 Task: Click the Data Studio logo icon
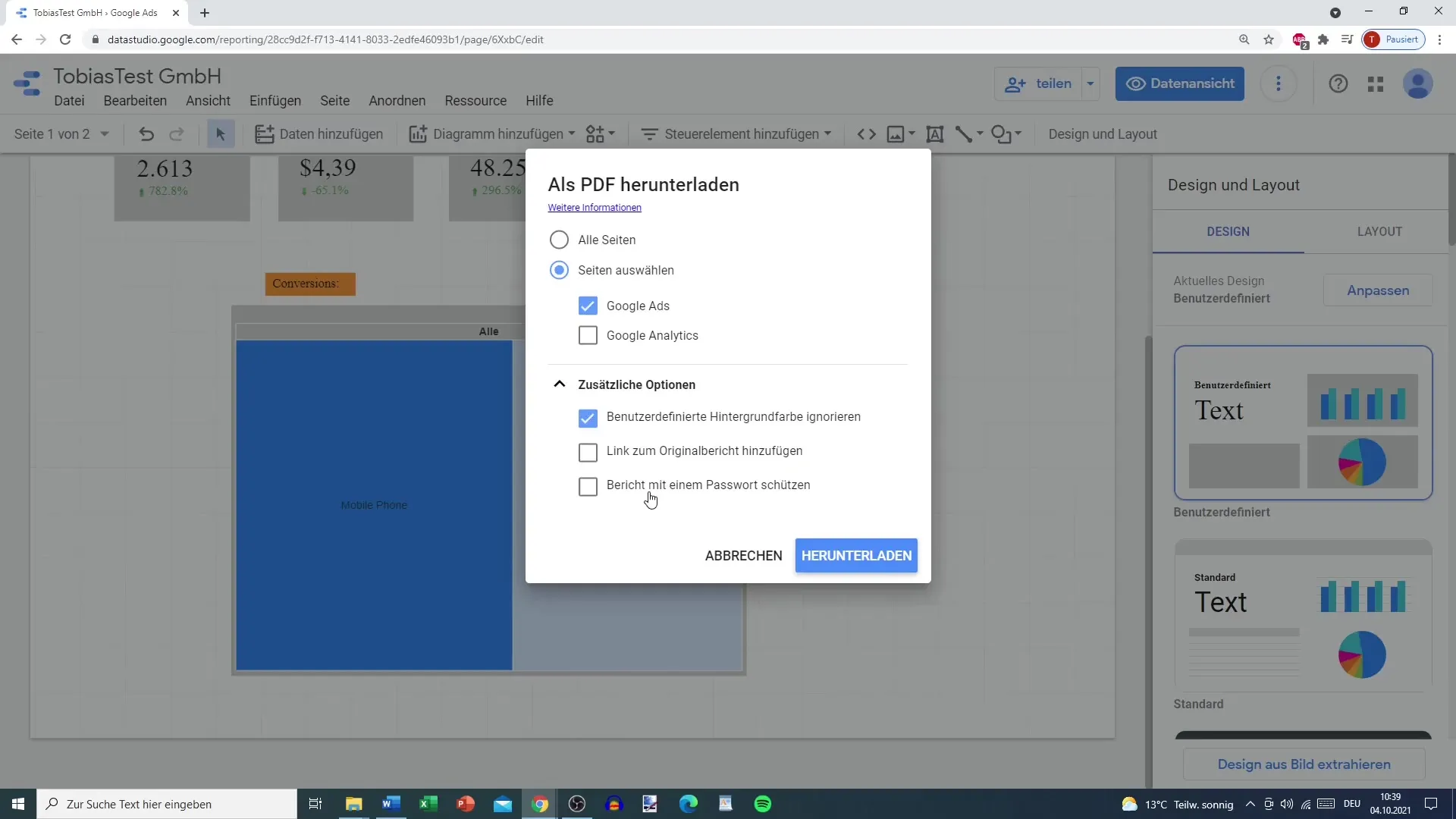pos(28,83)
